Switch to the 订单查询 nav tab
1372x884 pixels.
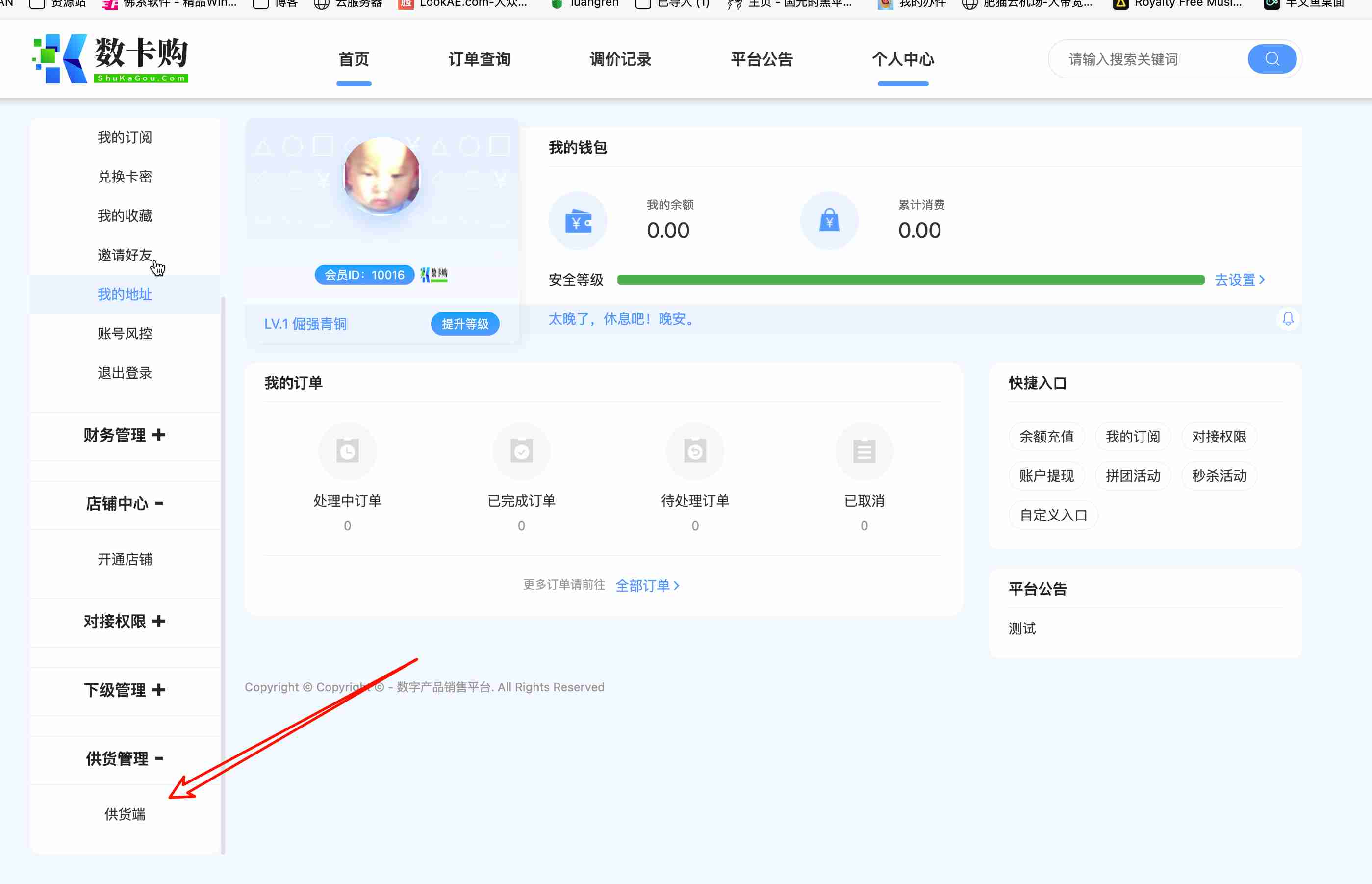coord(479,60)
